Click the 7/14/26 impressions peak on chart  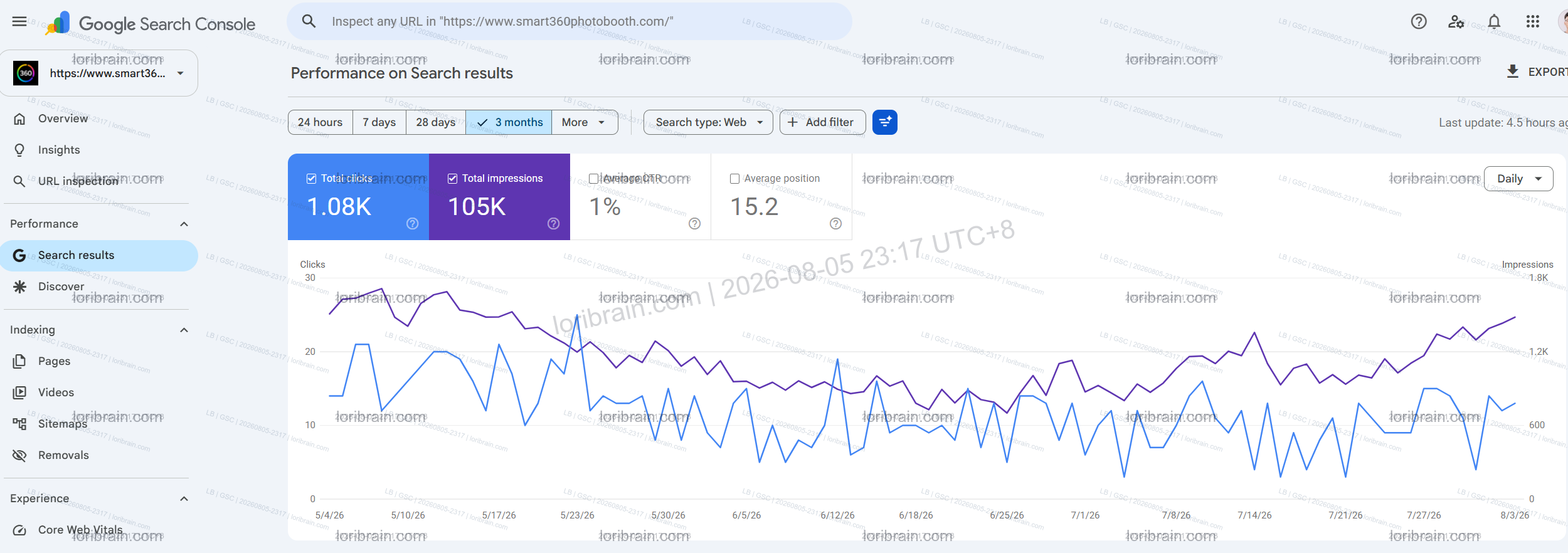[1254, 332]
